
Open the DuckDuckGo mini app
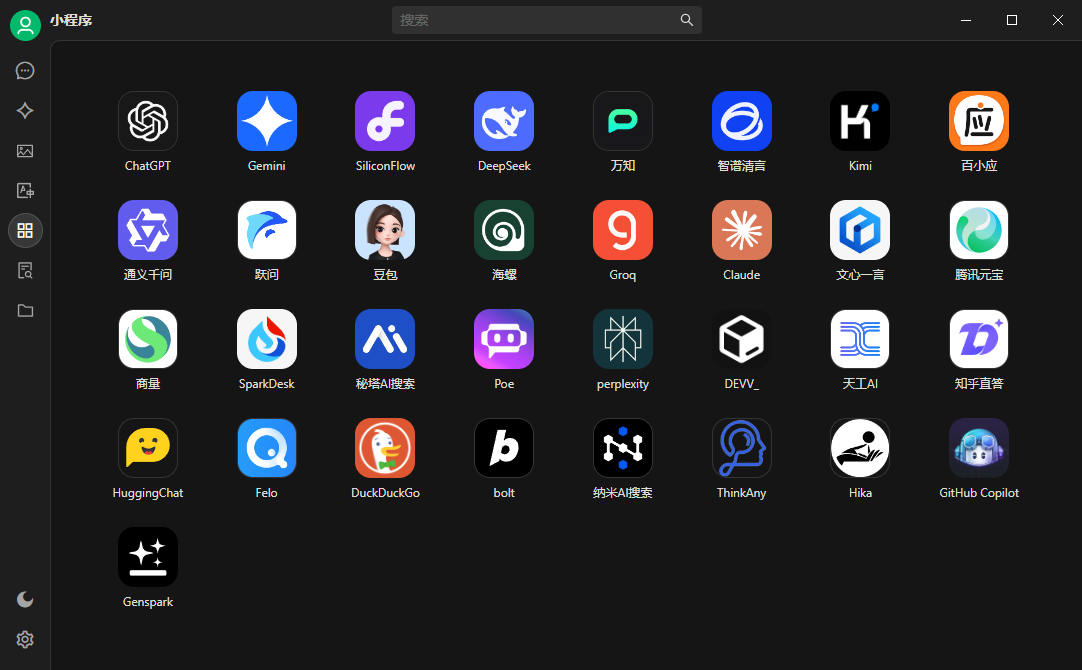pos(385,449)
